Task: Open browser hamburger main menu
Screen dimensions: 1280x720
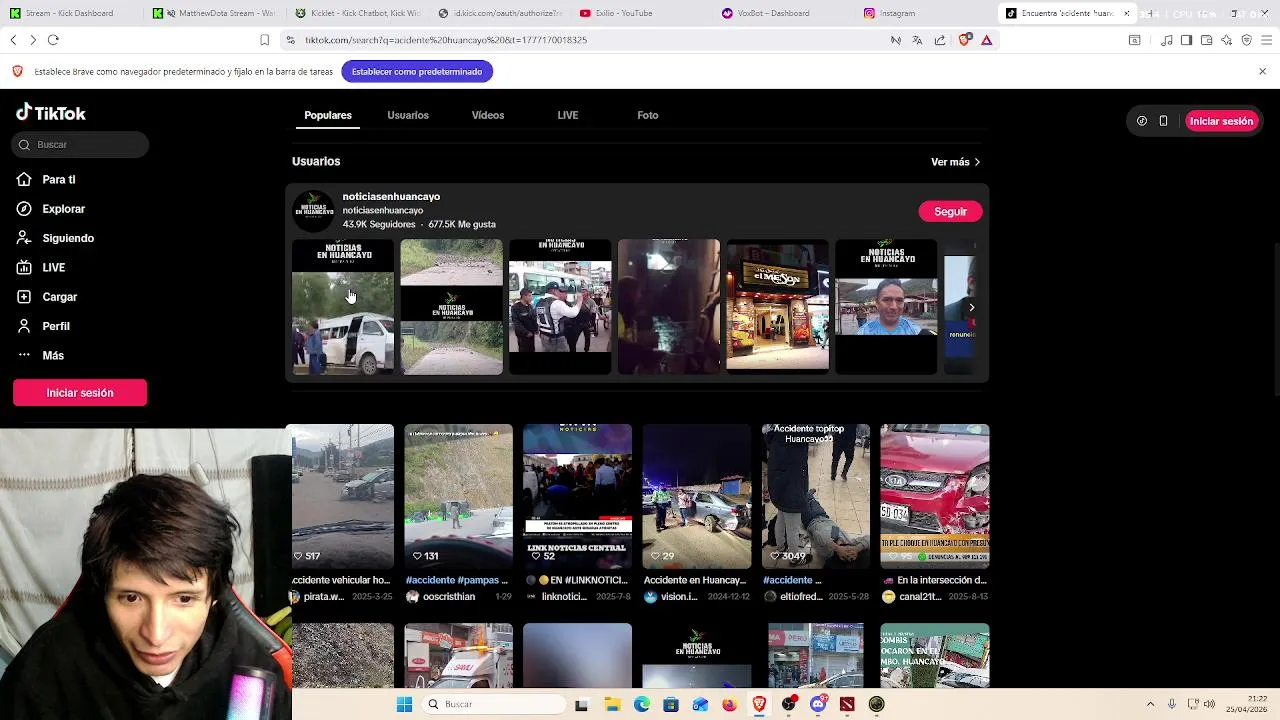Action: (x=1266, y=40)
